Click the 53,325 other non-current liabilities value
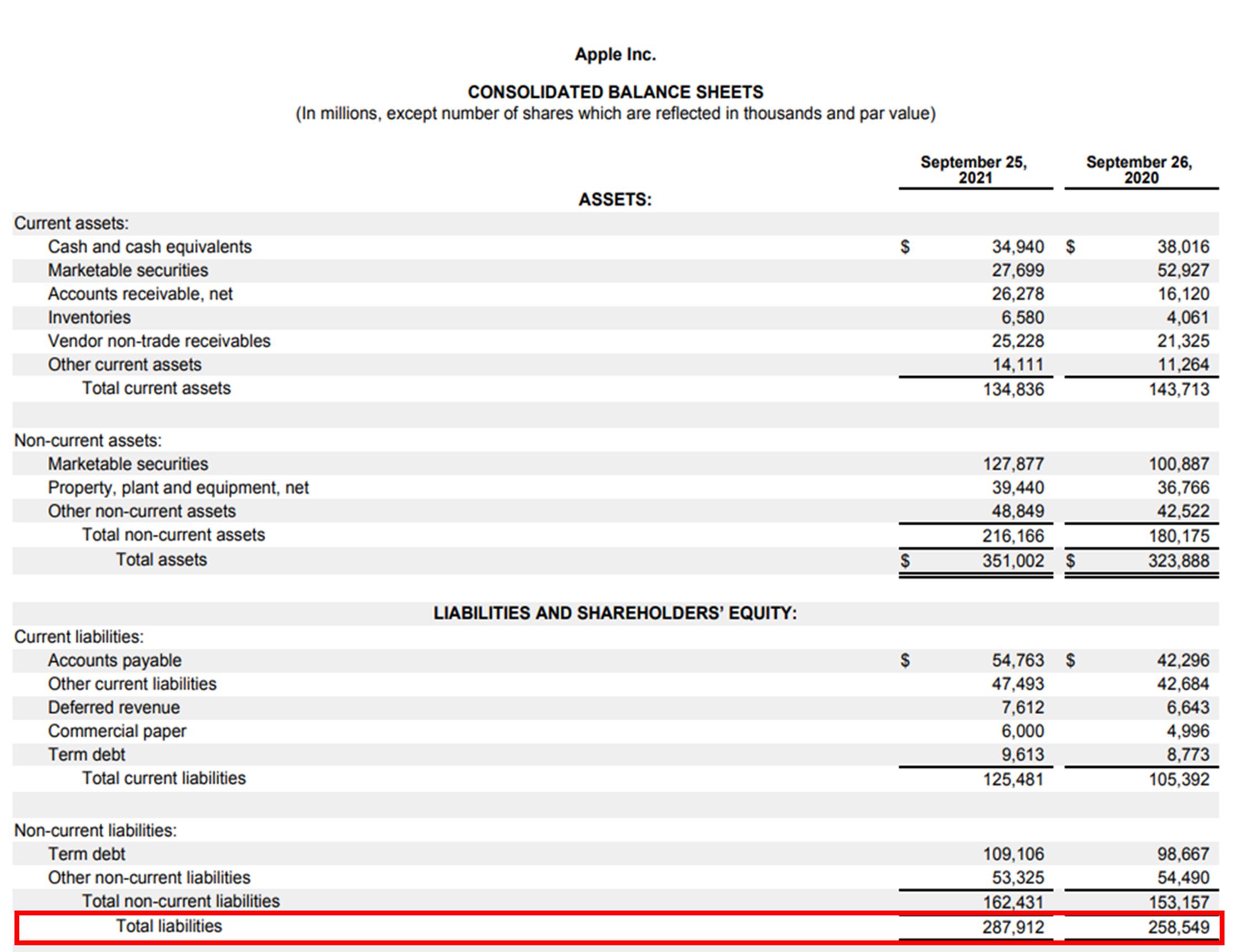 click(x=1018, y=878)
